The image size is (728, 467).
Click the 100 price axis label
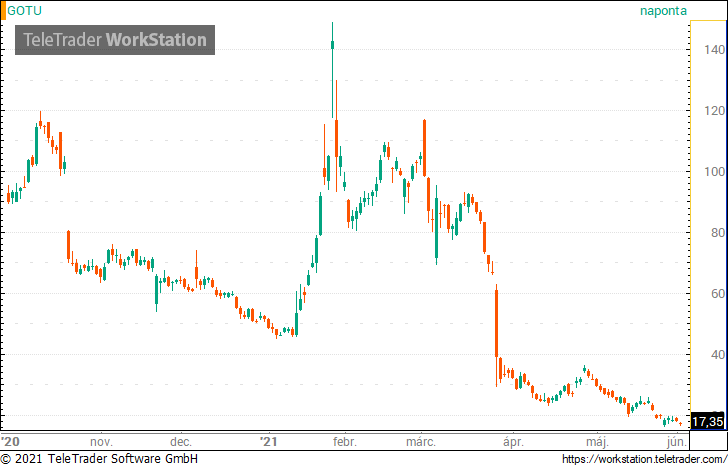[714, 172]
